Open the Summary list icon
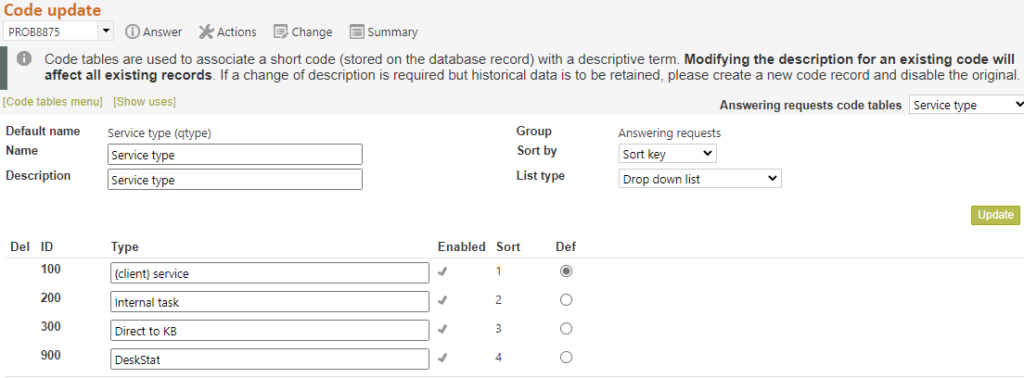The height and width of the screenshot is (378, 1024). [357, 31]
